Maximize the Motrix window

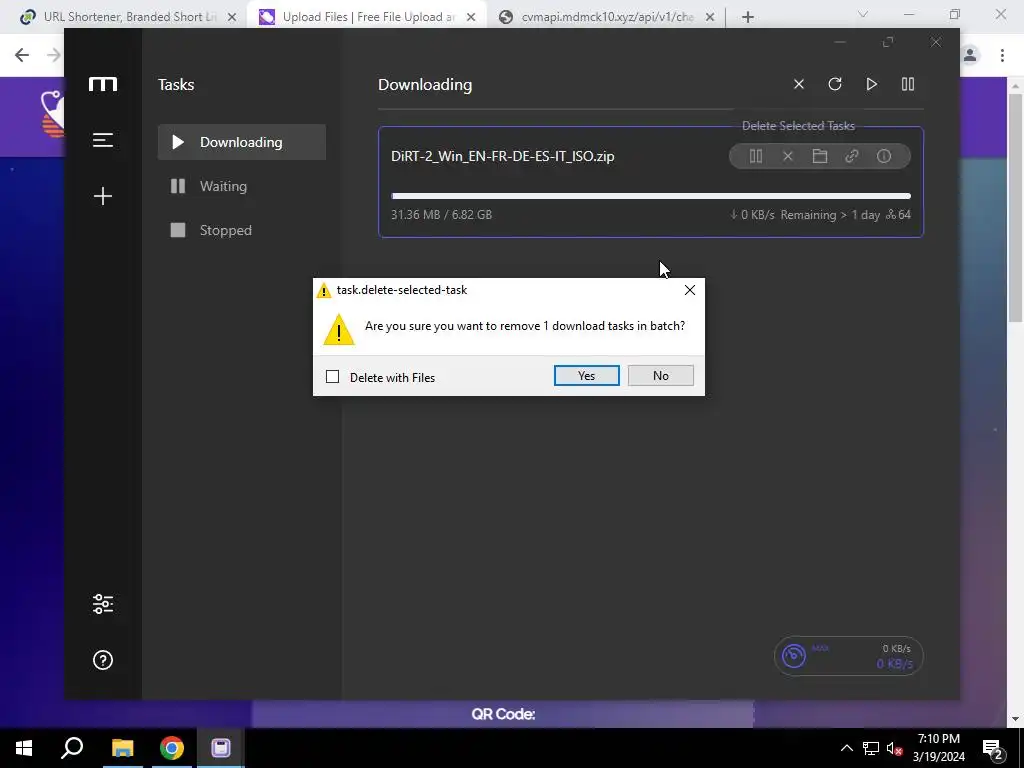888,42
